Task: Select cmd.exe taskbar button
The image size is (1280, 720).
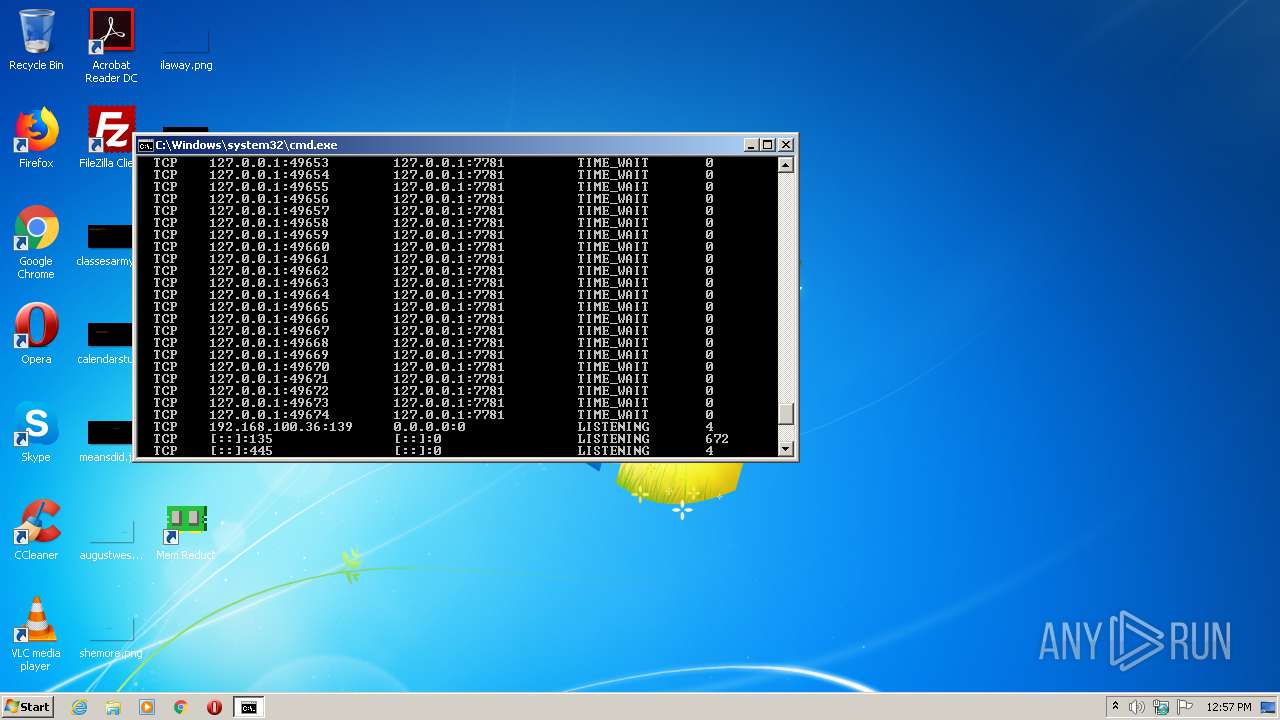Action: coord(248,707)
